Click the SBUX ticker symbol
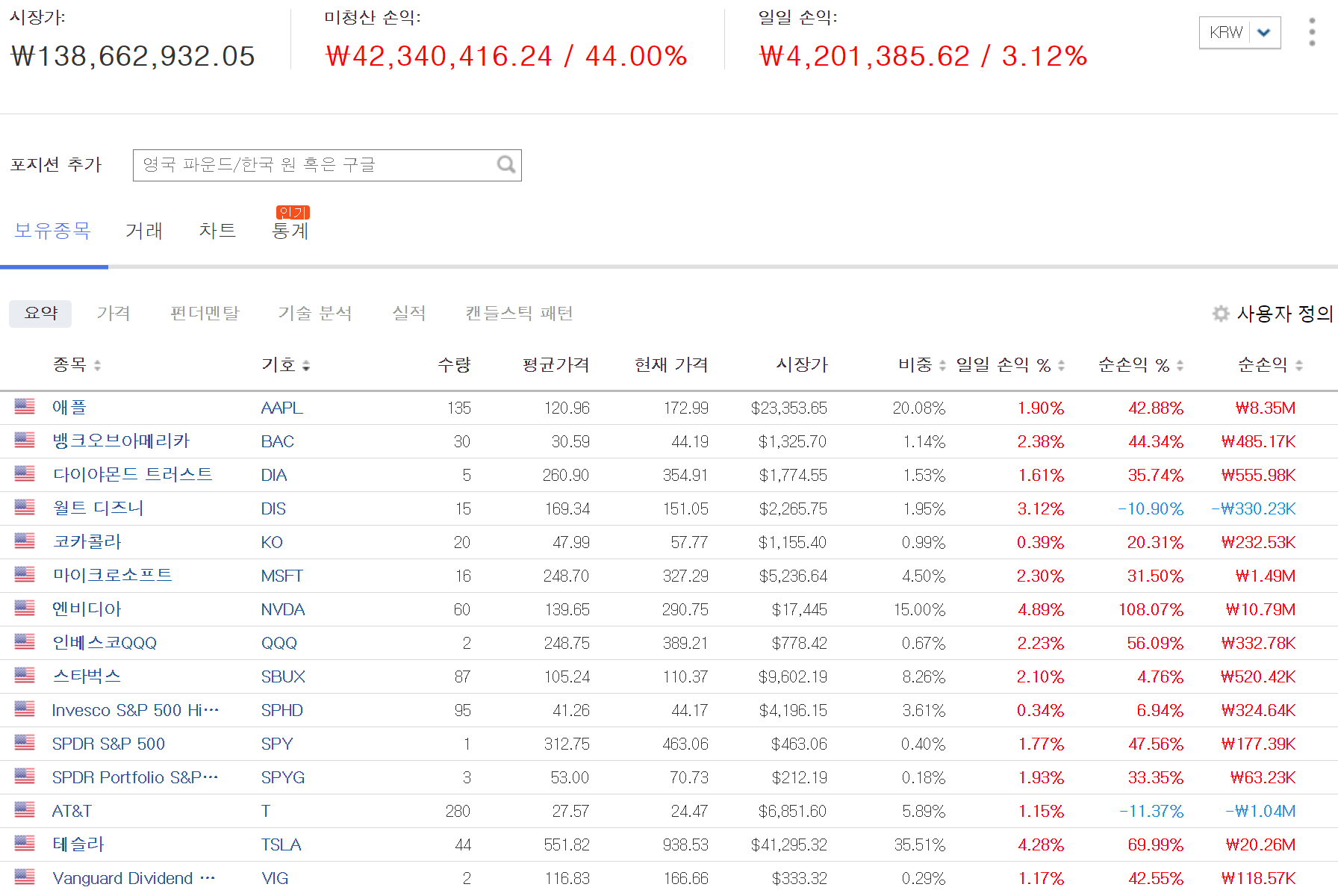The height and width of the screenshot is (896, 1338). click(x=283, y=676)
